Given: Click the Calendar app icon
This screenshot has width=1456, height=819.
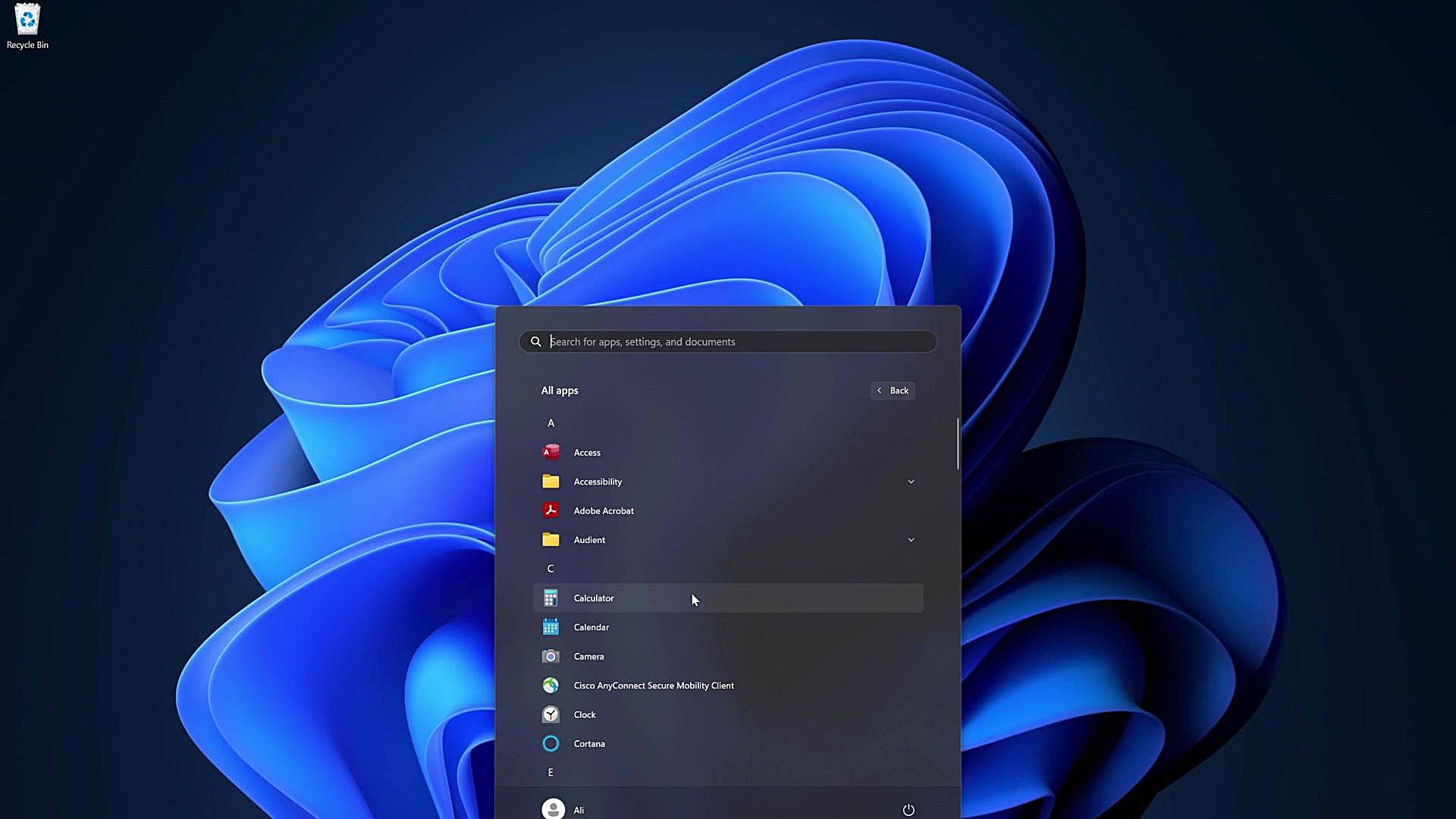Looking at the screenshot, I should click(551, 627).
